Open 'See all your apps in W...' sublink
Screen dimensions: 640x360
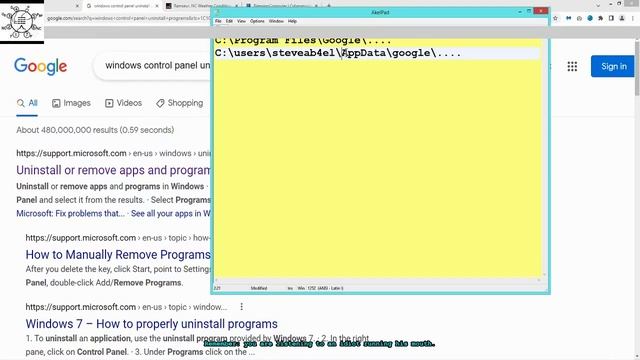(x=171, y=213)
